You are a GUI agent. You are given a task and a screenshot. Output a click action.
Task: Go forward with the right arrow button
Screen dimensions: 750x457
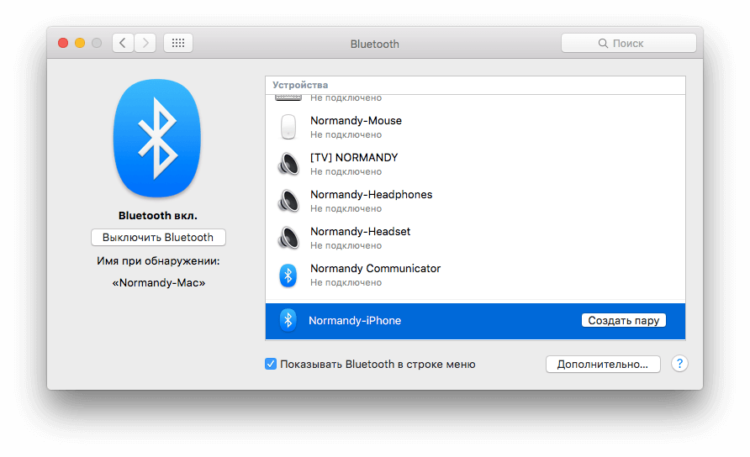(x=145, y=43)
